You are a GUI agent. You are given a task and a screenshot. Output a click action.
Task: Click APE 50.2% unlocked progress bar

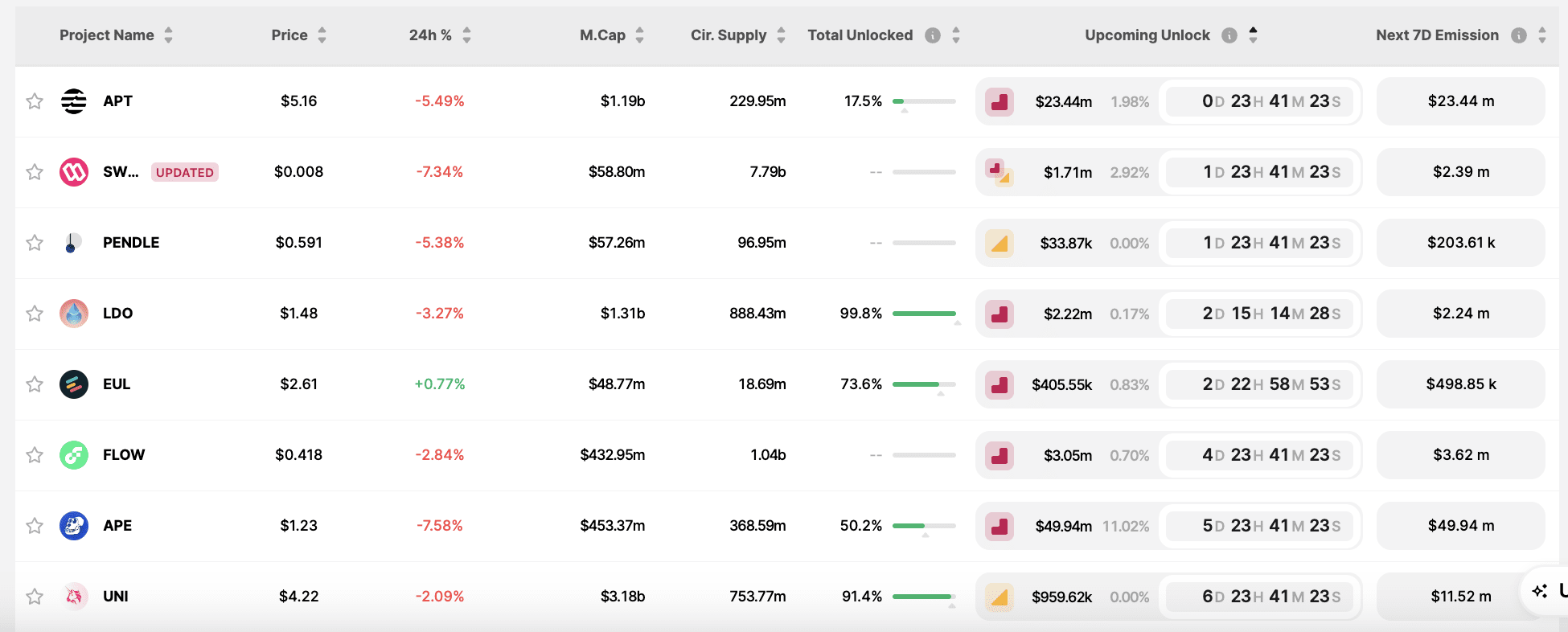pos(924,526)
